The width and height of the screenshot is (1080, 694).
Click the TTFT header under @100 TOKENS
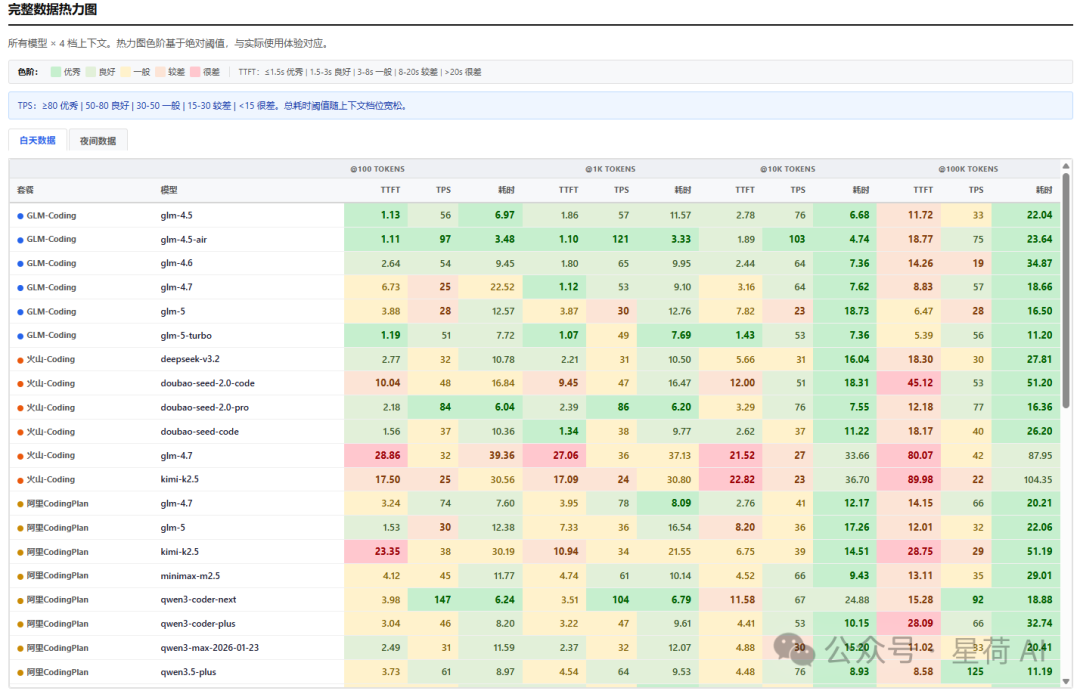[x=391, y=190]
